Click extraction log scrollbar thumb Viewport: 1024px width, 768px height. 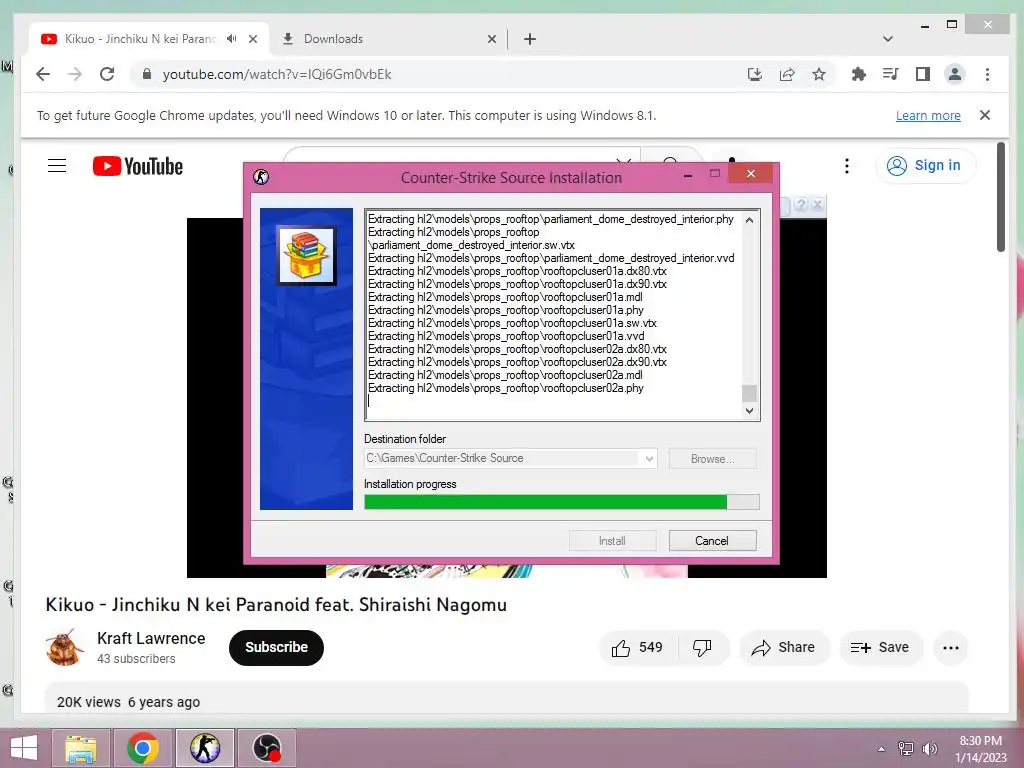click(749, 394)
